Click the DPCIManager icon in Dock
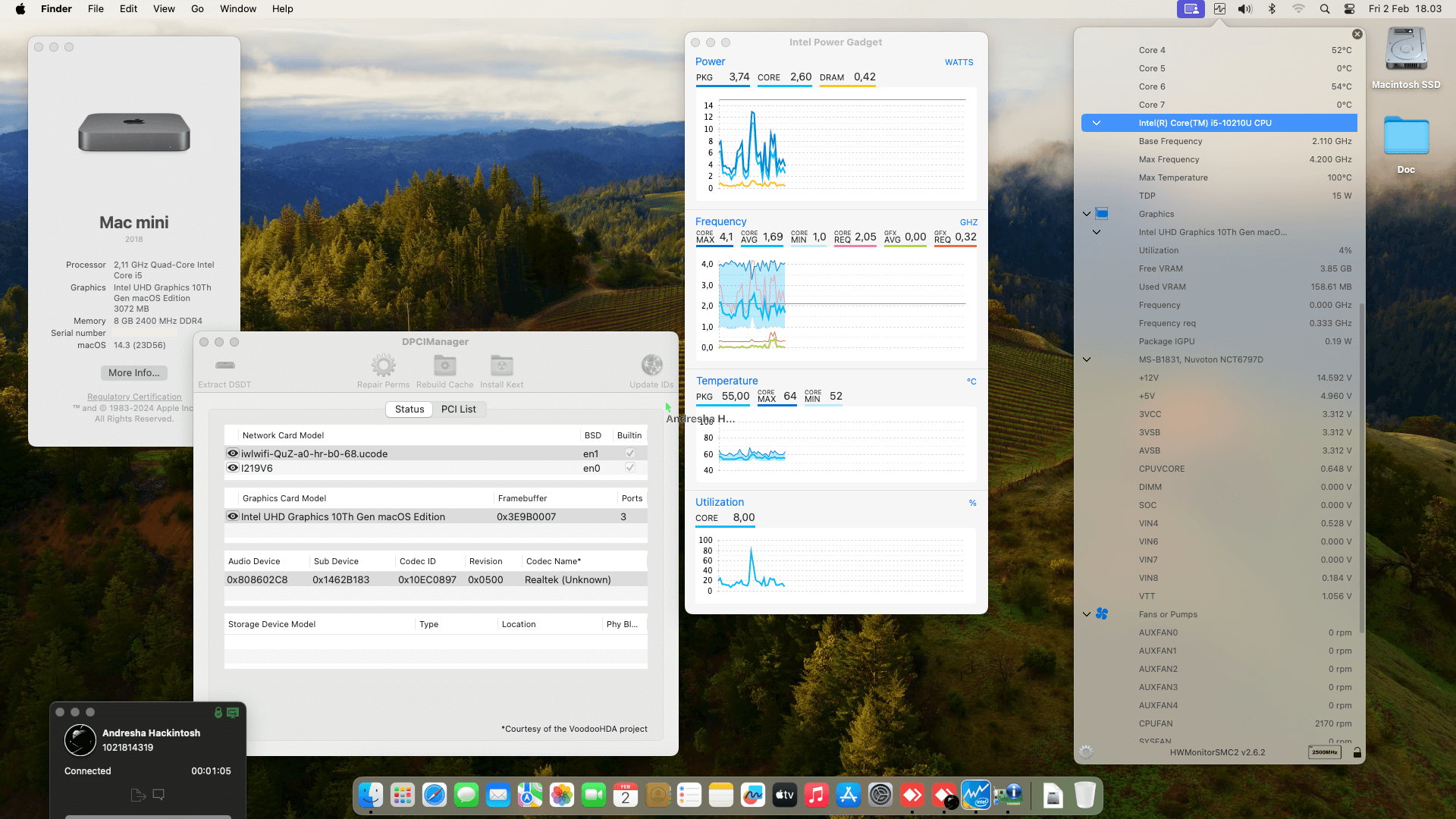Screen dimensions: 1456x819 (x=1008, y=795)
